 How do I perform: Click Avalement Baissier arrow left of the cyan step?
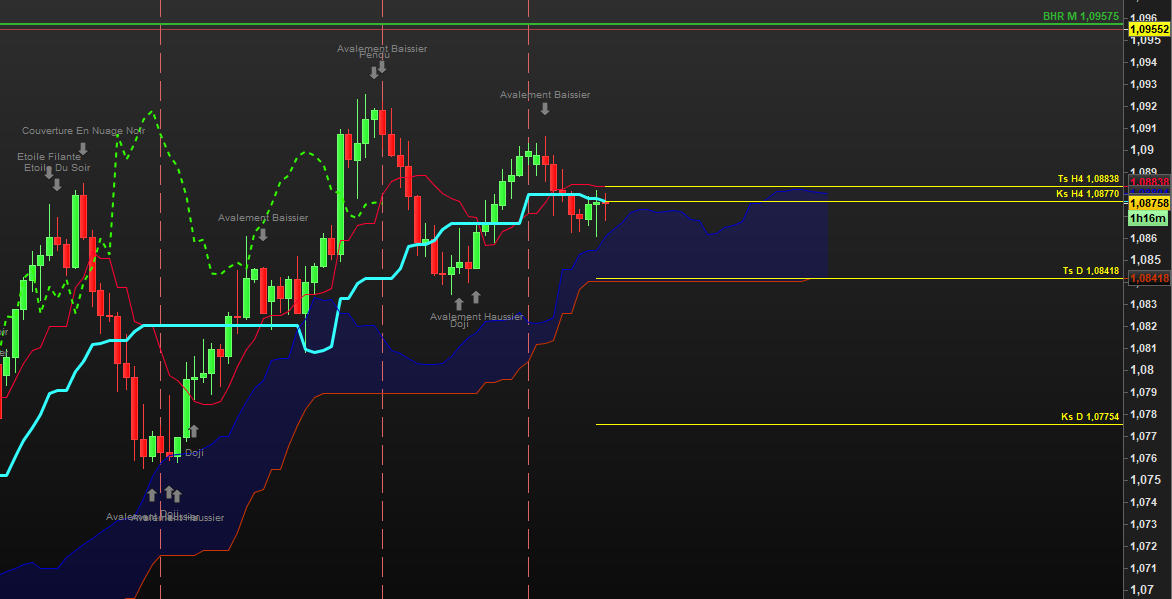pos(263,234)
